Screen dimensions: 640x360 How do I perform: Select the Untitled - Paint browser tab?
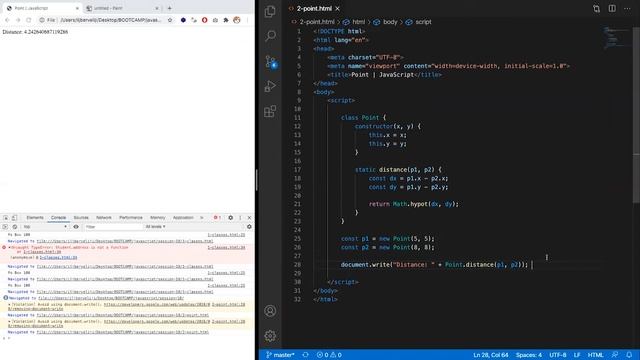pos(122,8)
